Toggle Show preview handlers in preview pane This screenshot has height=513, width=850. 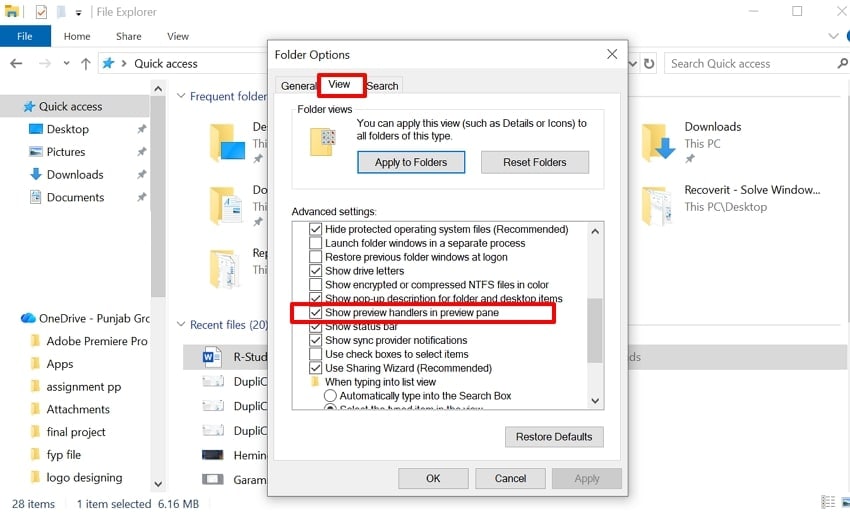tap(315, 312)
